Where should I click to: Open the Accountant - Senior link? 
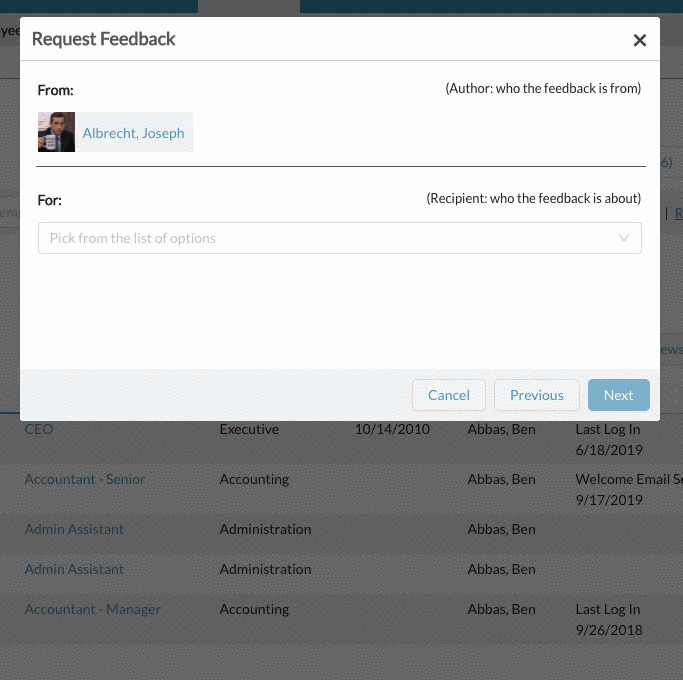pos(85,479)
